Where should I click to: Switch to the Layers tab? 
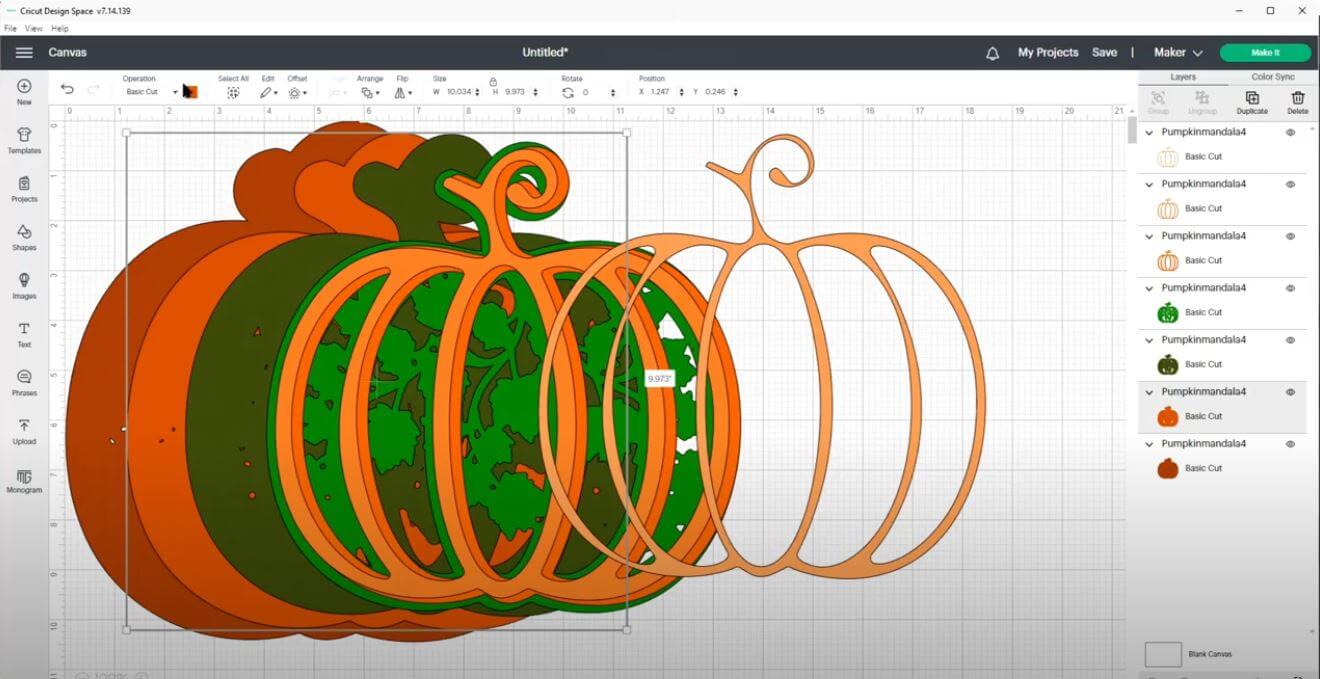coord(1183,77)
